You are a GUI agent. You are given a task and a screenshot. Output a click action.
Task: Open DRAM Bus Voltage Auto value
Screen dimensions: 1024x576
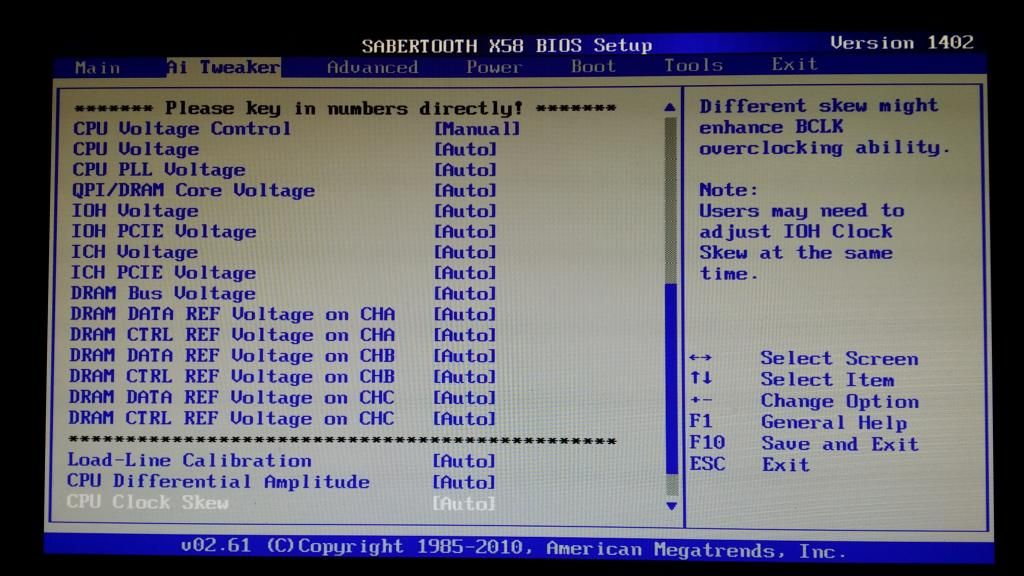point(466,293)
